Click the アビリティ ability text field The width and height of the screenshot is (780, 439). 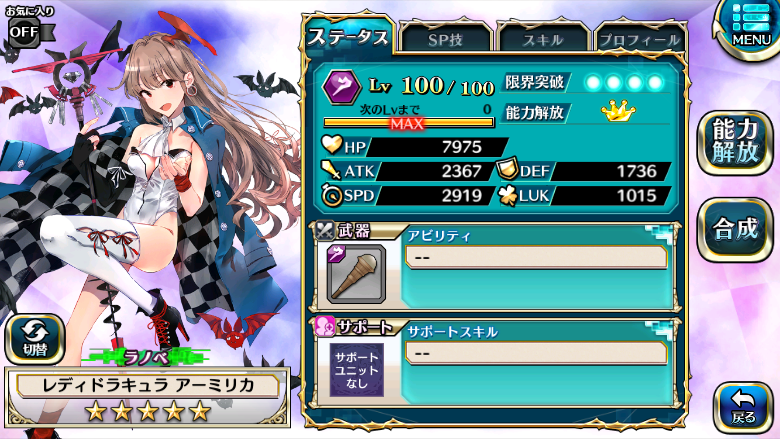click(x=536, y=258)
